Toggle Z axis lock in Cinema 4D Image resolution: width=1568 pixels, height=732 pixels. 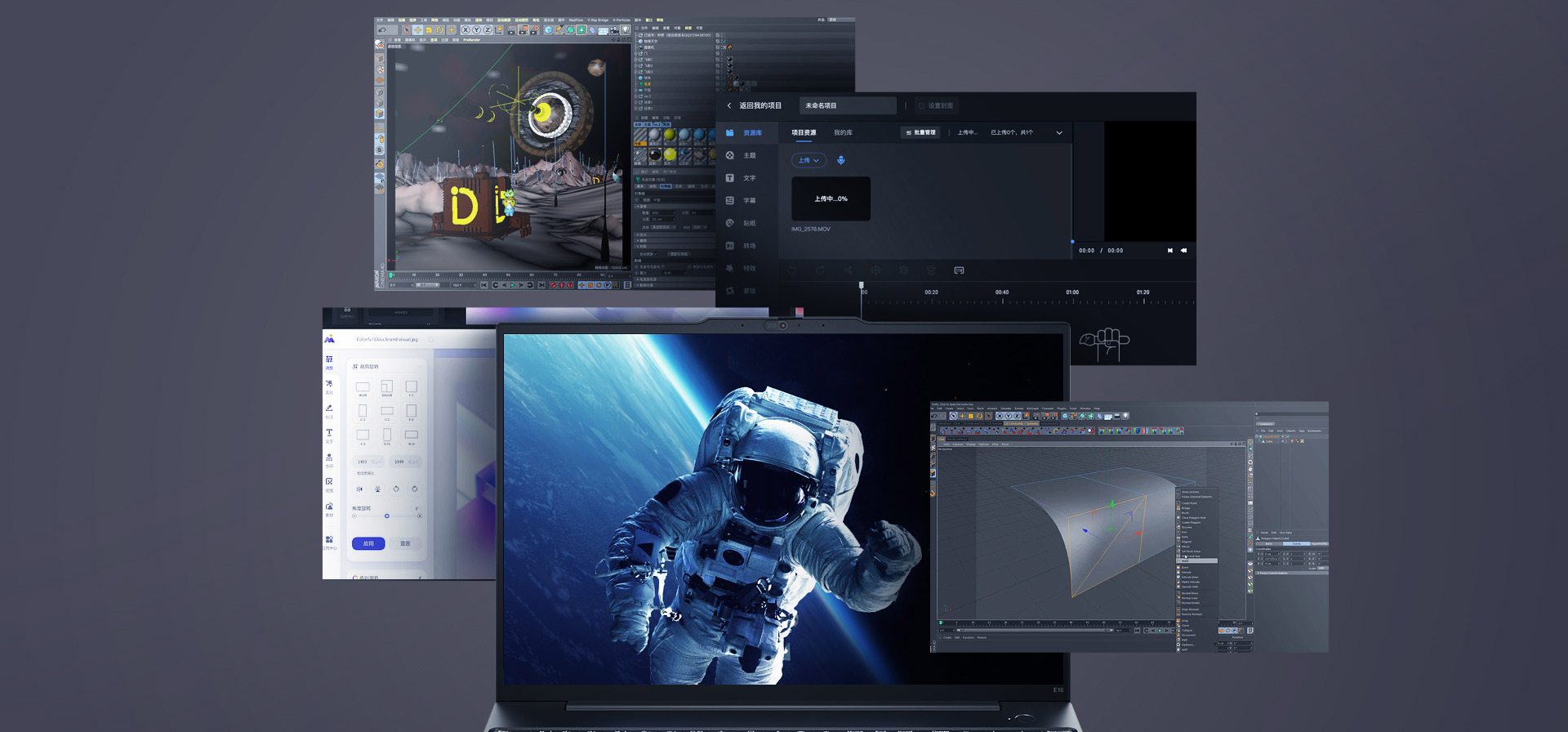click(487, 30)
